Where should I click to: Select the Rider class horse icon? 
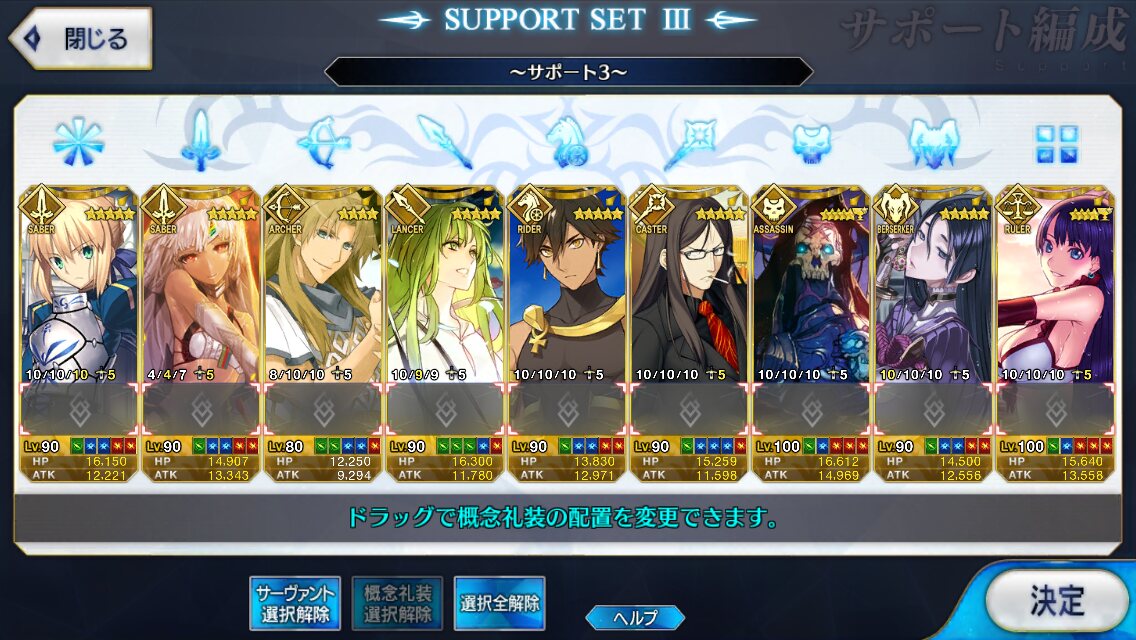[x=567, y=142]
